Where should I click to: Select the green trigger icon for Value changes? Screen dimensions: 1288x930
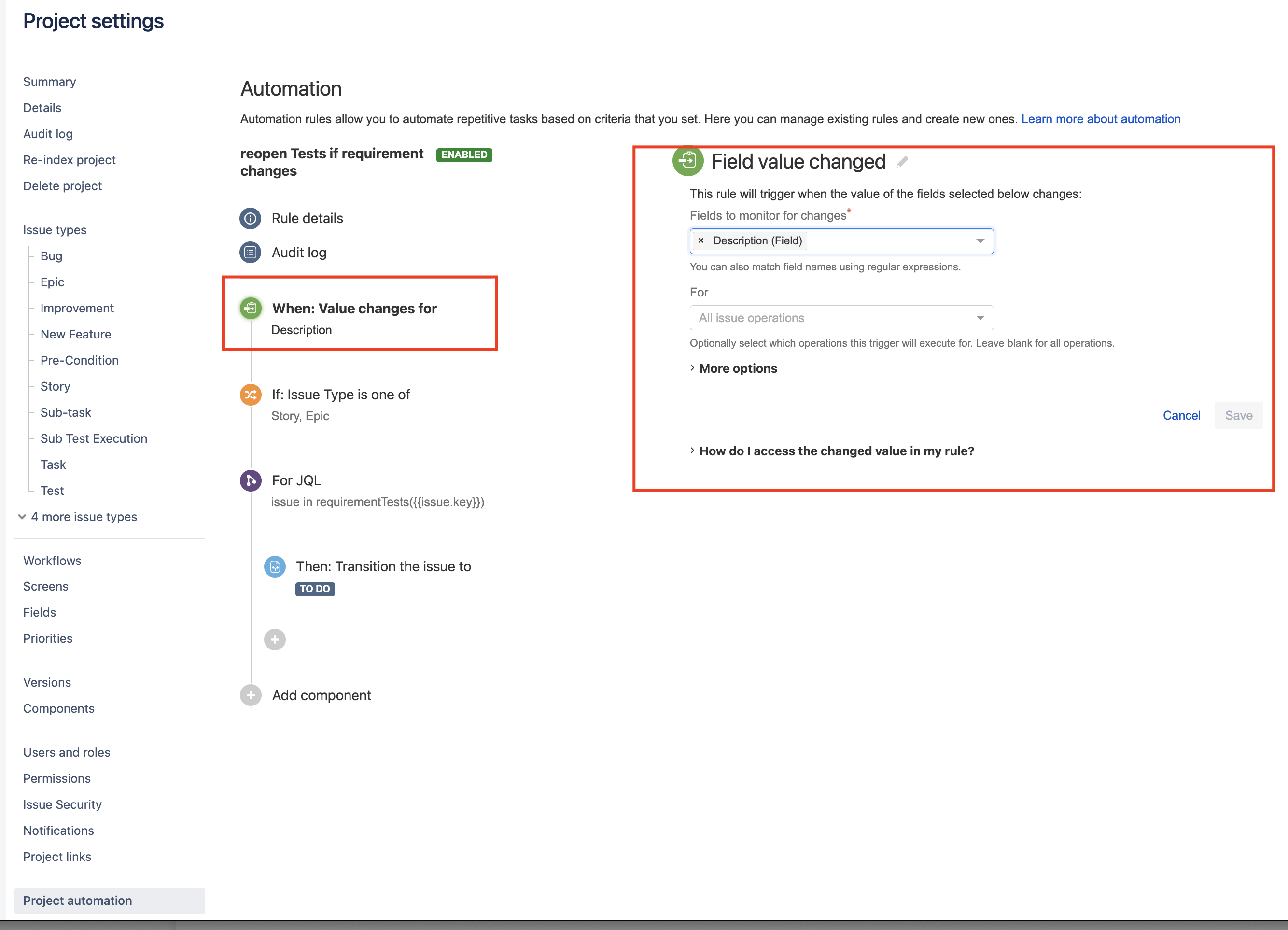251,309
